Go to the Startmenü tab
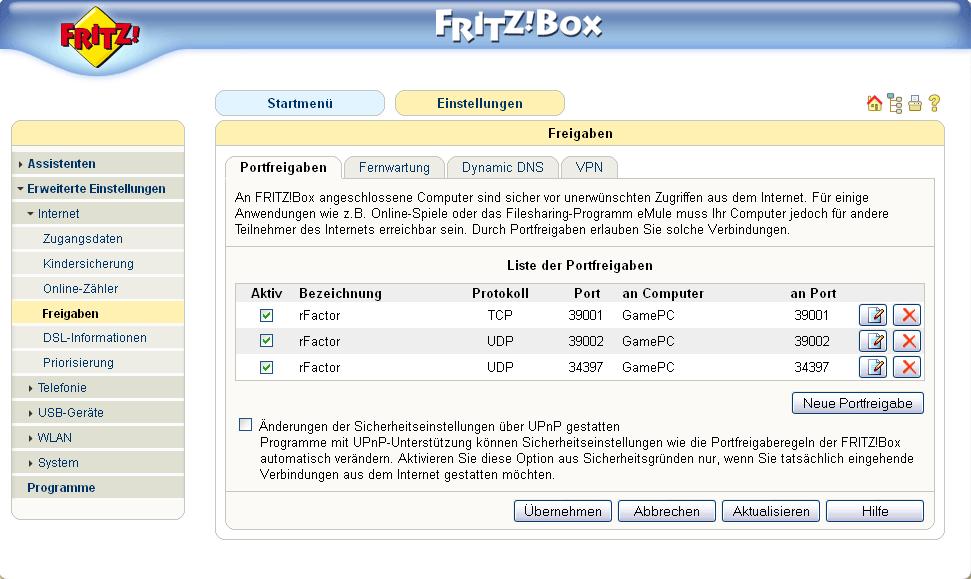971x579 pixels. coord(300,103)
